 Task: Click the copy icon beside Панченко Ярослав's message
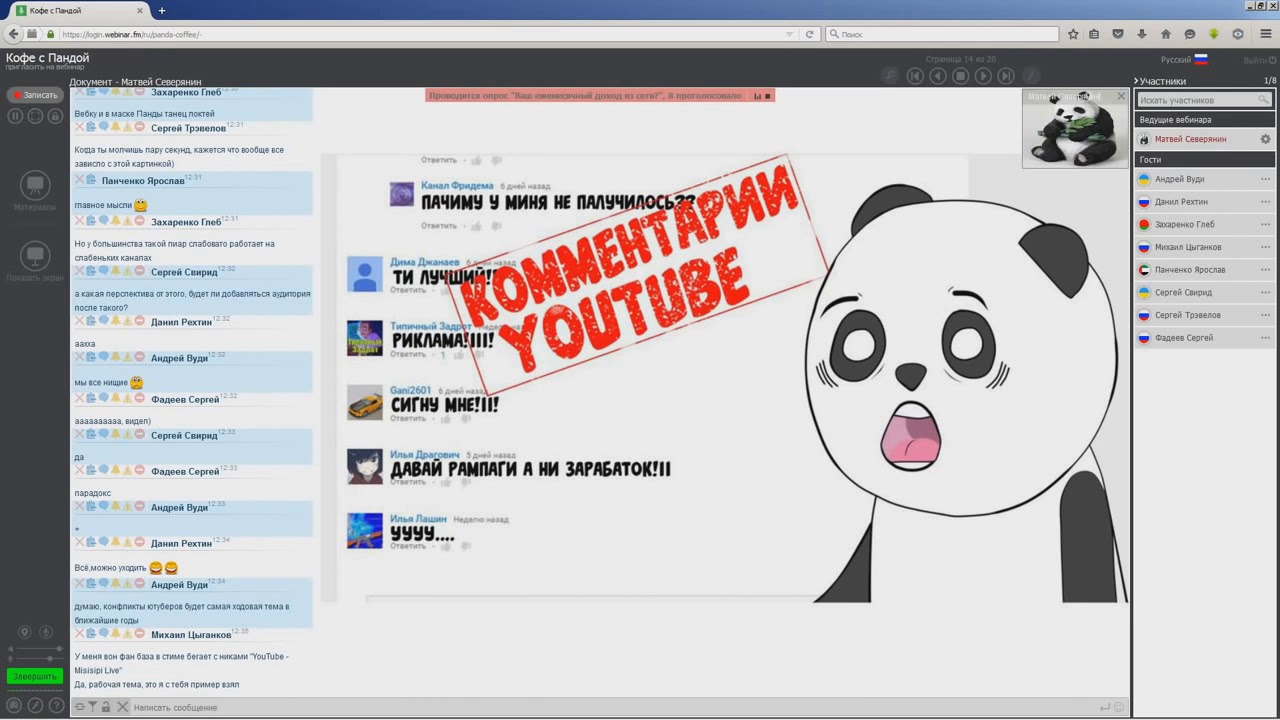(x=91, y=180)
